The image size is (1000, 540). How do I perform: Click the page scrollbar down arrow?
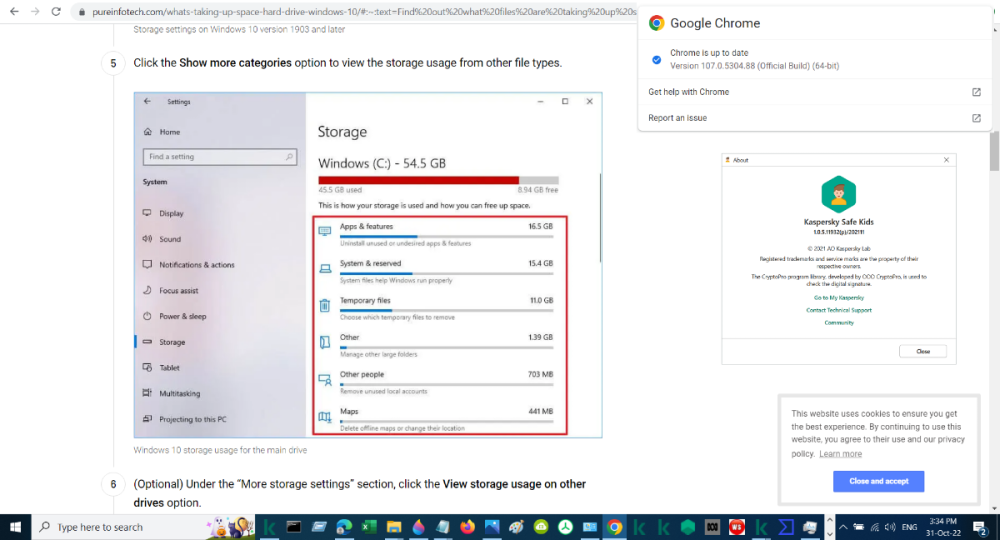click(x=994, y=509)
